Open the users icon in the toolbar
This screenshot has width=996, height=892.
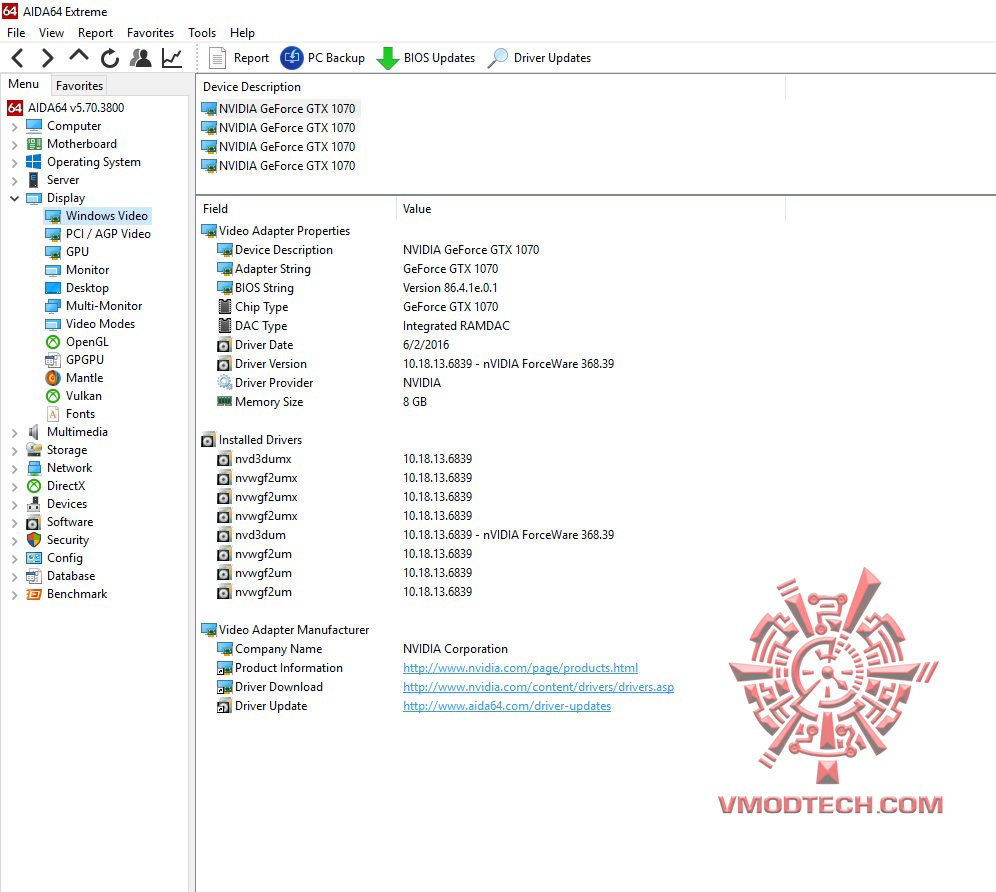pos(140,58)
